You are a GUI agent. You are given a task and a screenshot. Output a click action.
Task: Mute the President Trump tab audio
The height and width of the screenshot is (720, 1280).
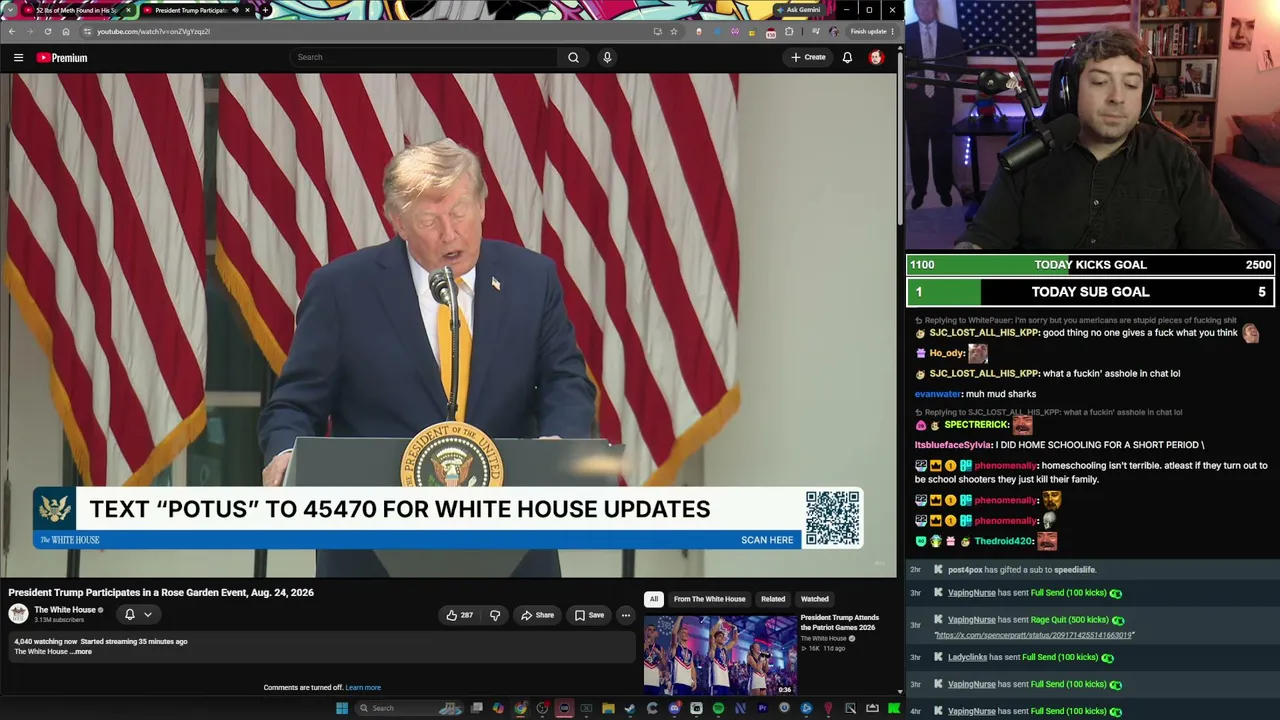235,10
